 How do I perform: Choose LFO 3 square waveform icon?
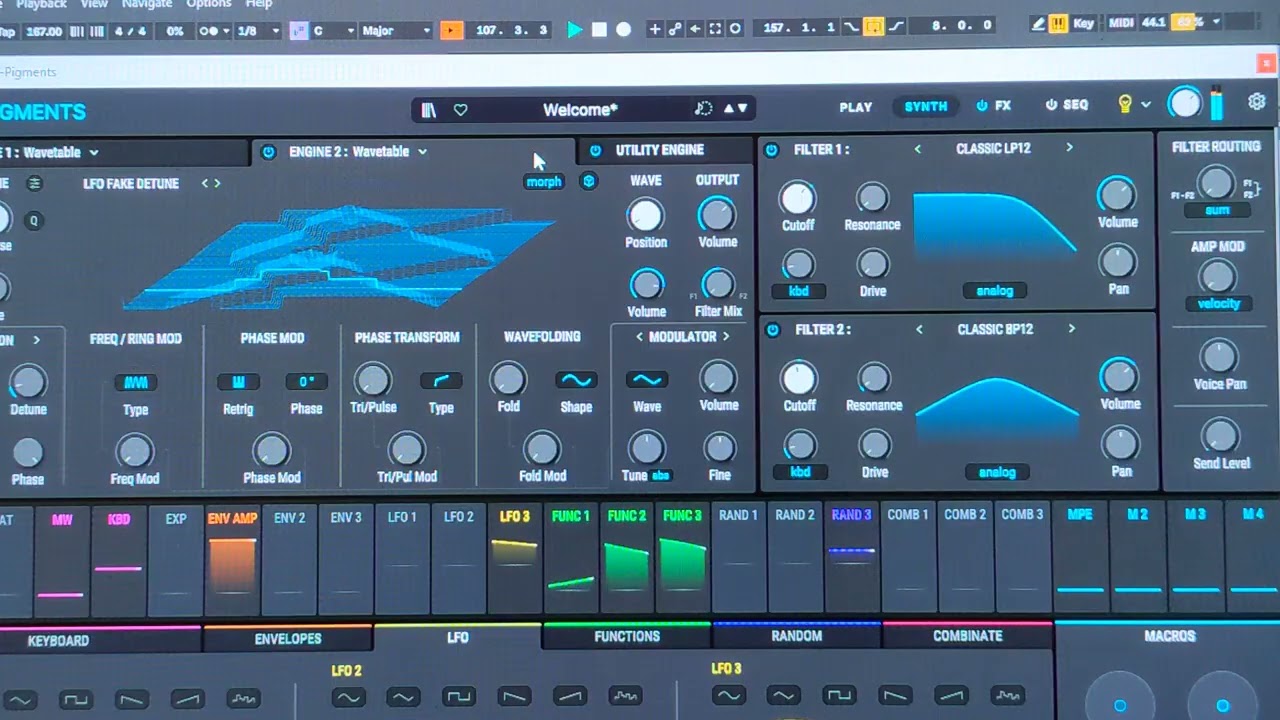[x=839, y=695]
